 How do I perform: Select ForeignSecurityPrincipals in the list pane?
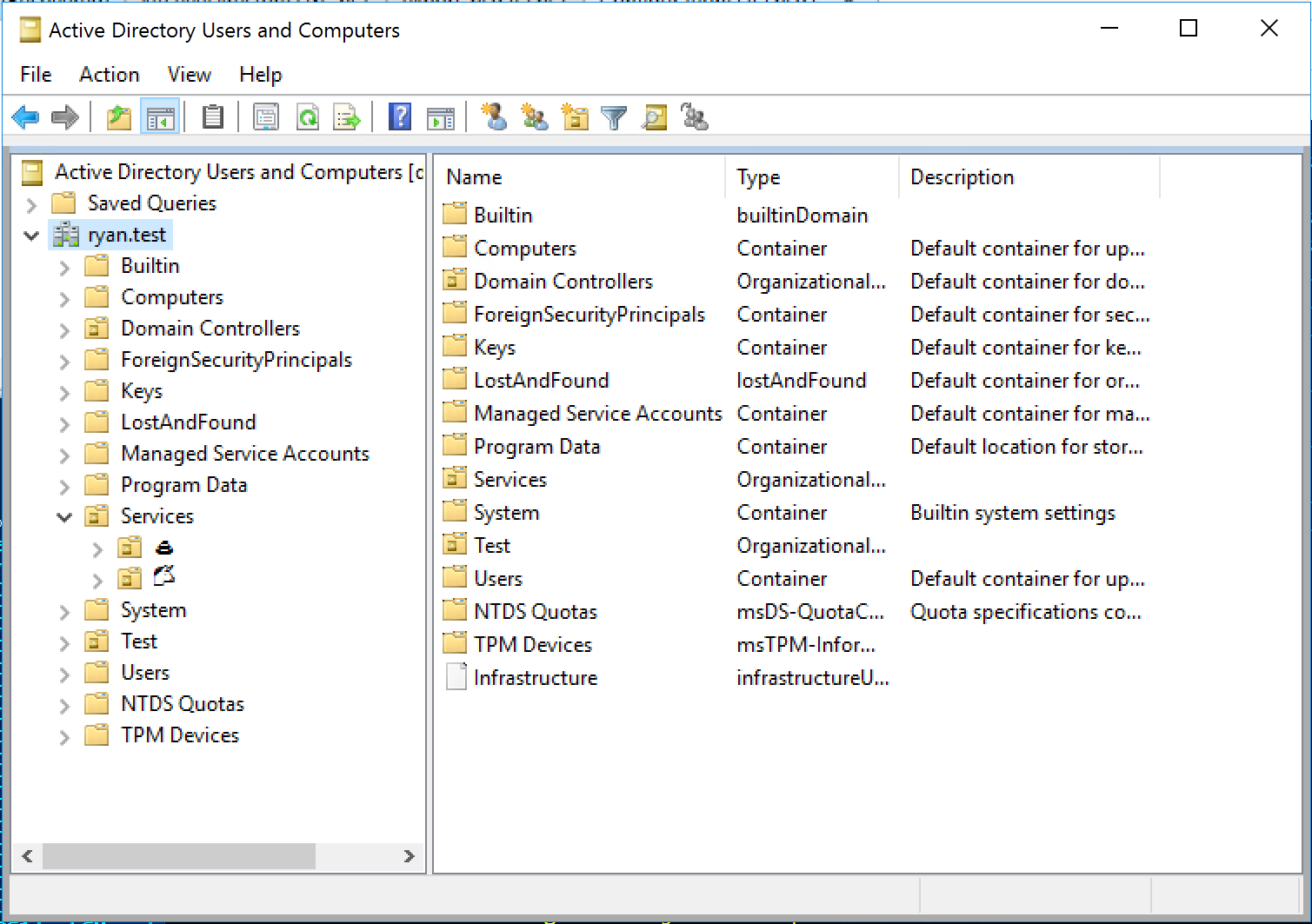pyautogui.click(x=589, y=314)
